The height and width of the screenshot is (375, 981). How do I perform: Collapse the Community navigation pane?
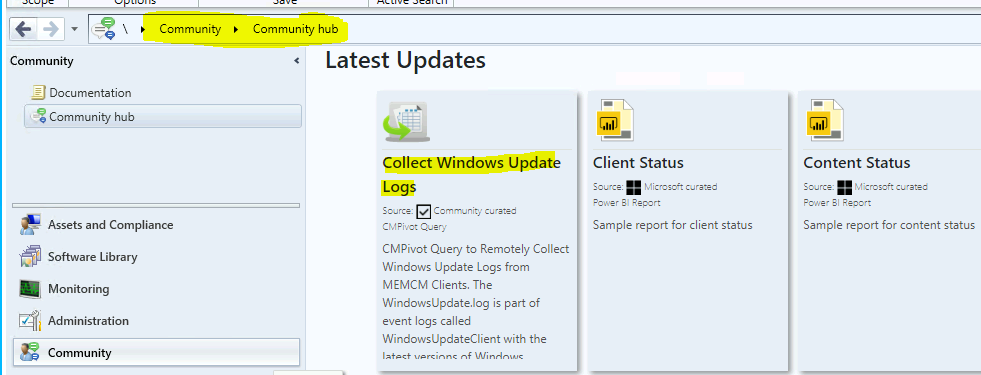[297, 61]
